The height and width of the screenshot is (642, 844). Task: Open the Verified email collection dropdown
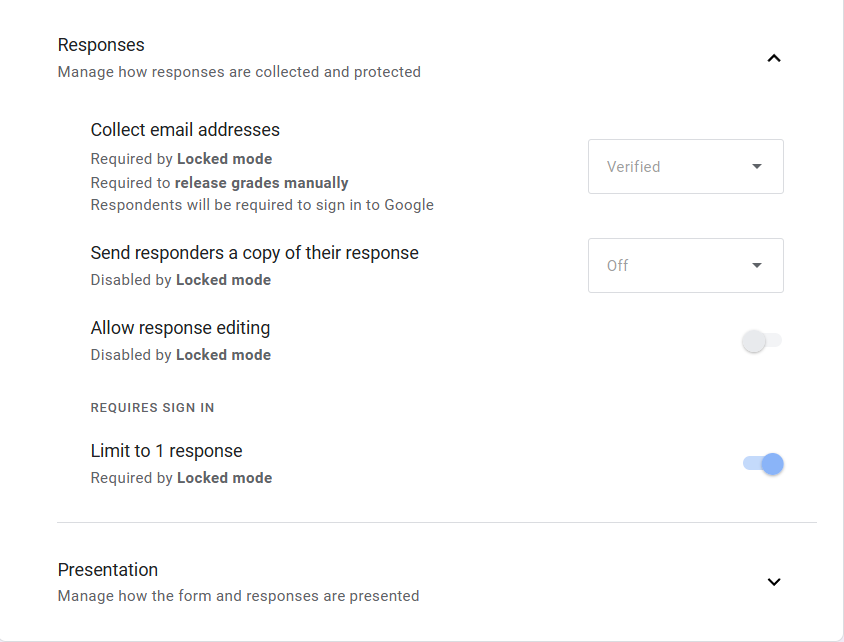(686, 167)
